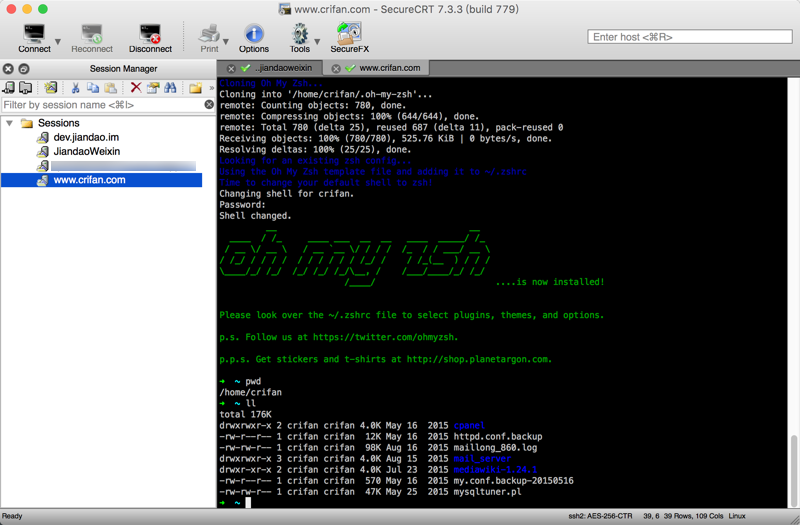Click the Ready status text
This screenshot has height=525, width=800.
12,516
